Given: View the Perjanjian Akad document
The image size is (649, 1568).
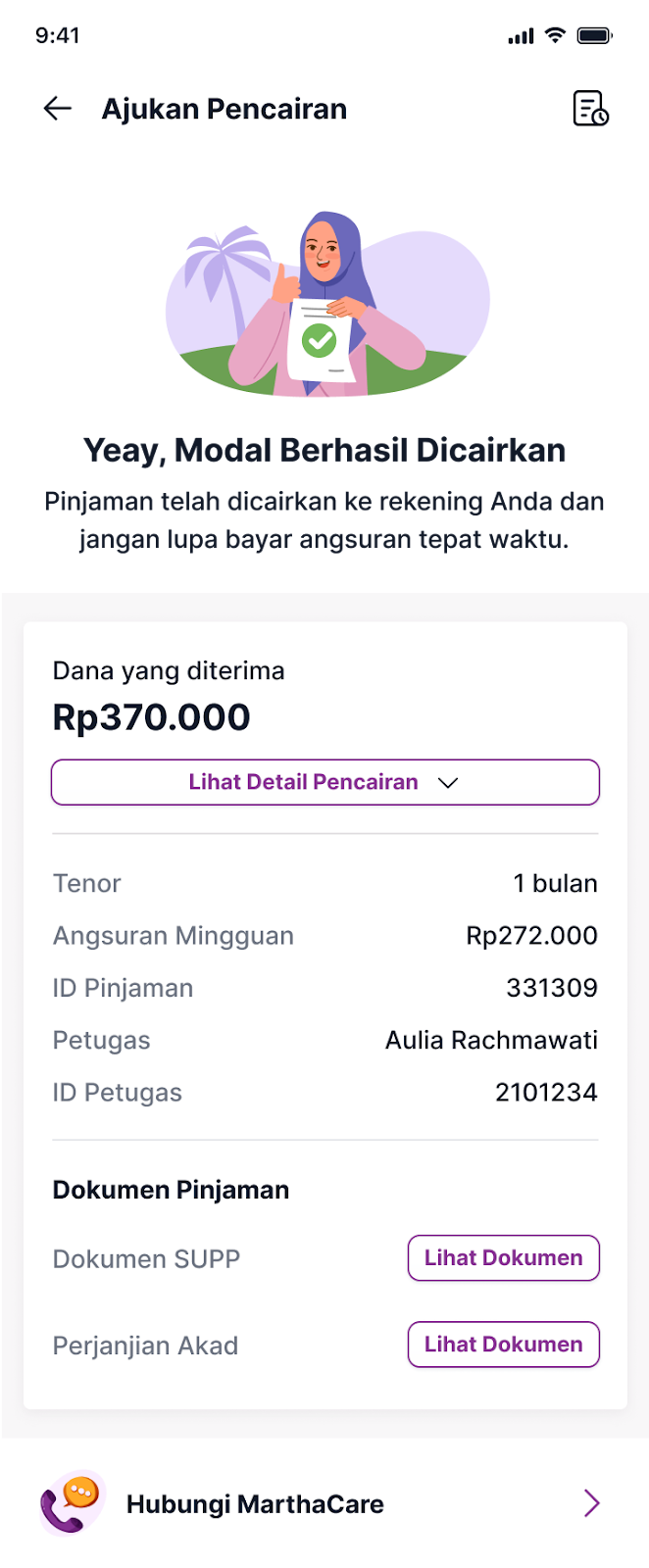Looking at the screenshot, I should pyautogui.click(x=503, y=1345).
